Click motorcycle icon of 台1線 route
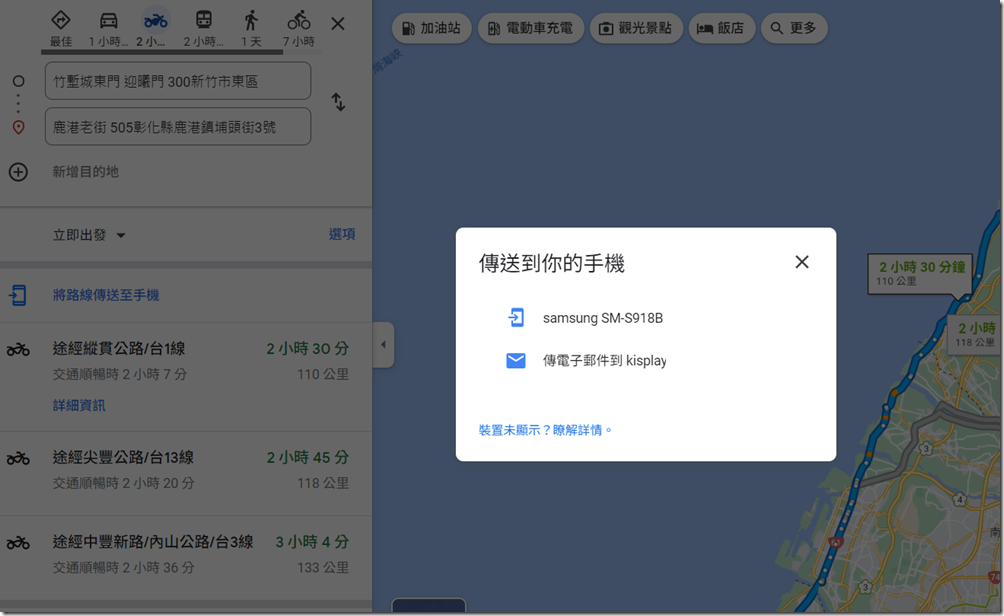This screenshot has height=616, width=1004. [x=18, y=349]
